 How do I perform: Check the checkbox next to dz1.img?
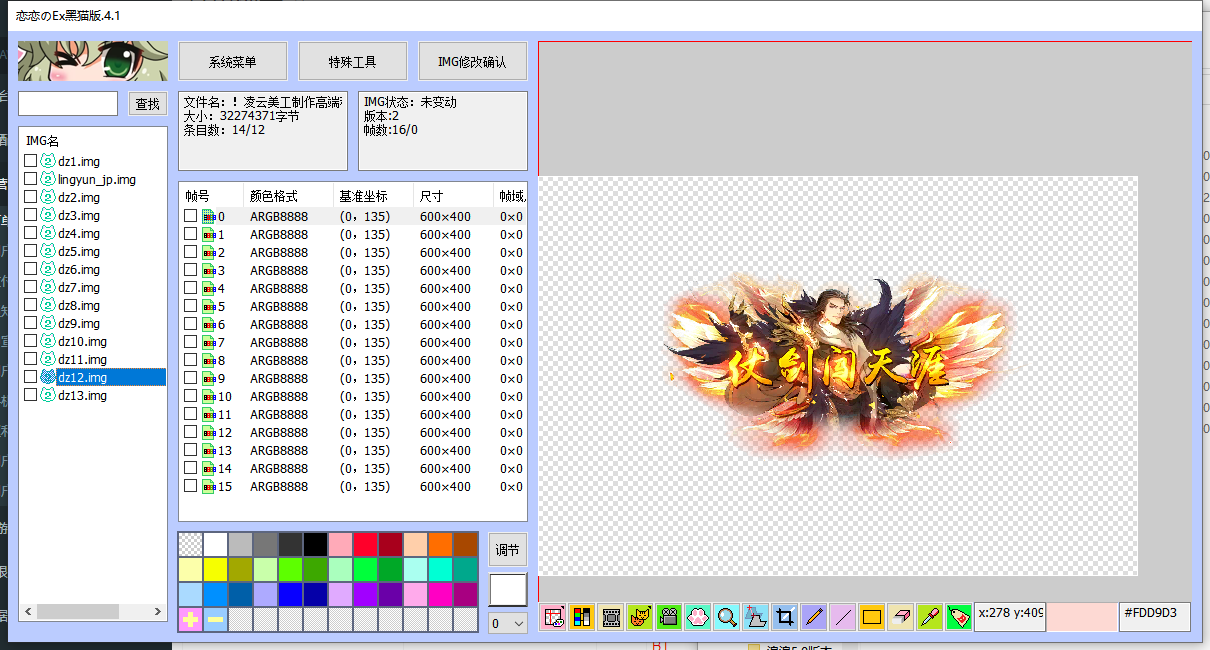click(x=30, y=161)
